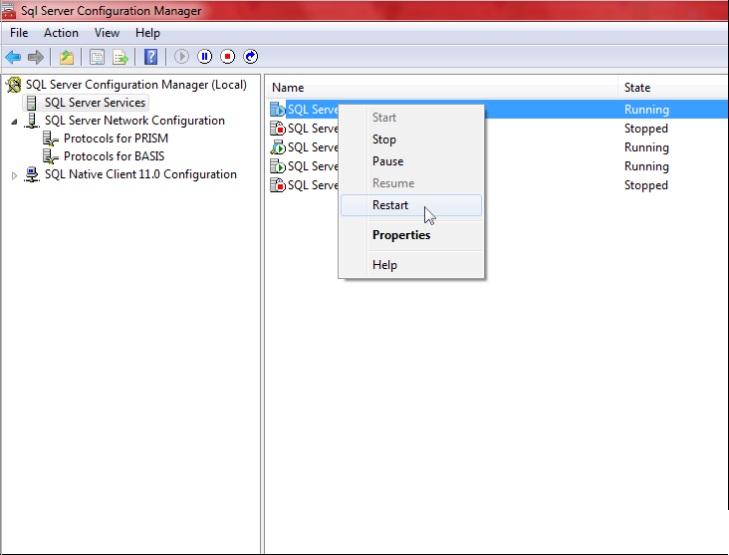Click the Export List toolbar icon
The width and height of the screenshot is (729, 555).
(x=120, y=57)
